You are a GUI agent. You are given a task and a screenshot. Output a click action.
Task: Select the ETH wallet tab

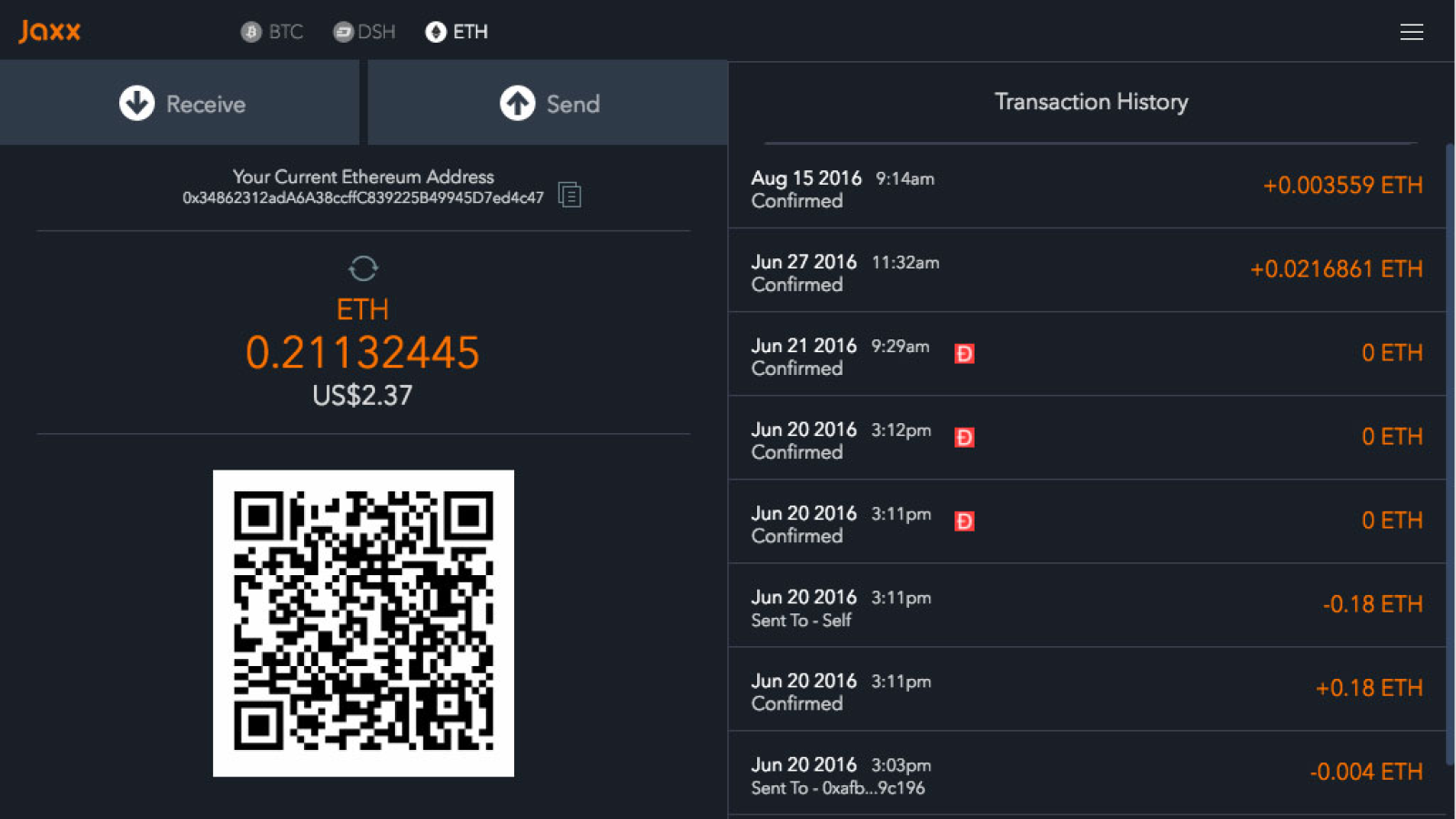tap(457, 32)
